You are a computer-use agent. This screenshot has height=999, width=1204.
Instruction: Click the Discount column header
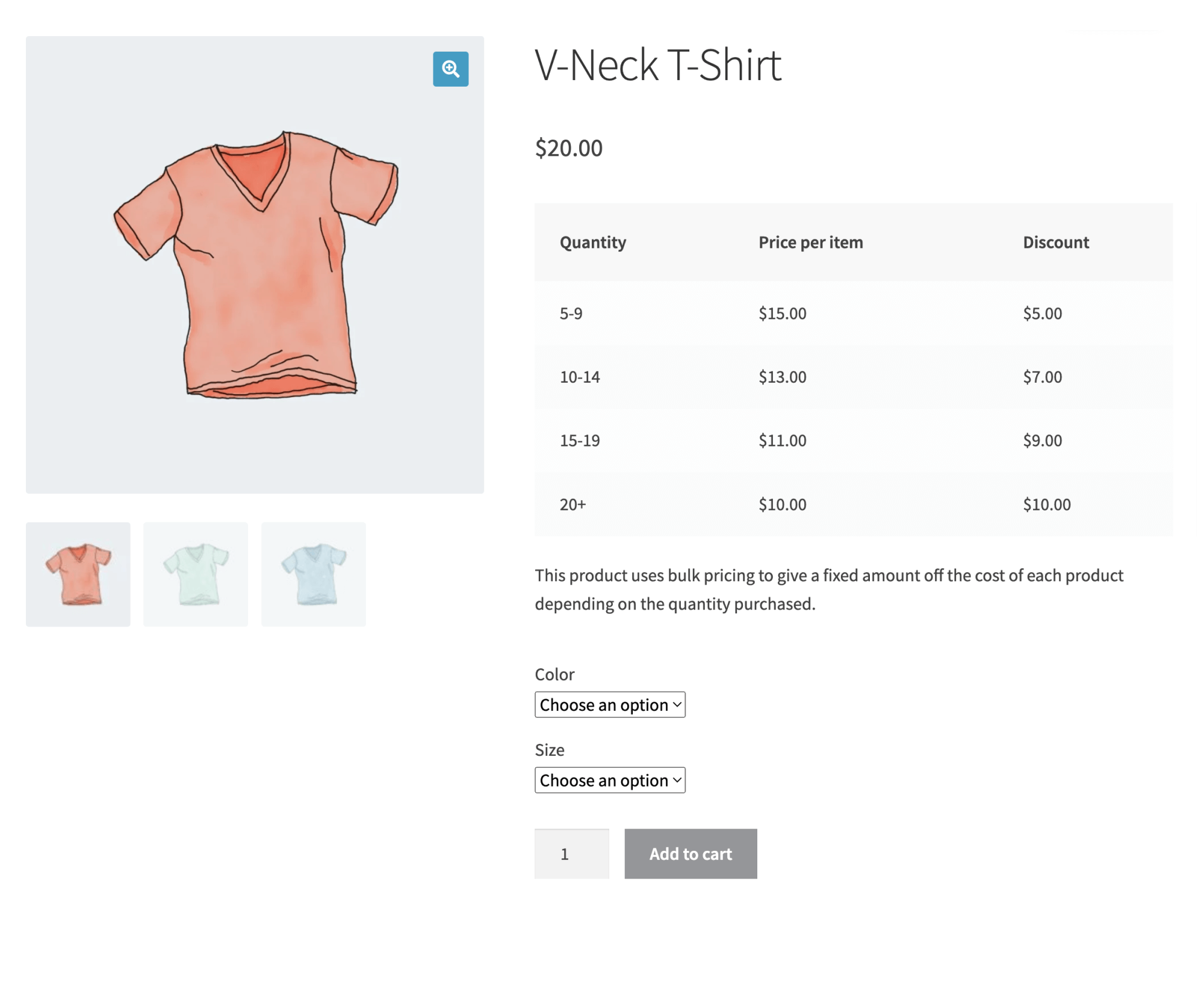click(x=1055, y=242)
